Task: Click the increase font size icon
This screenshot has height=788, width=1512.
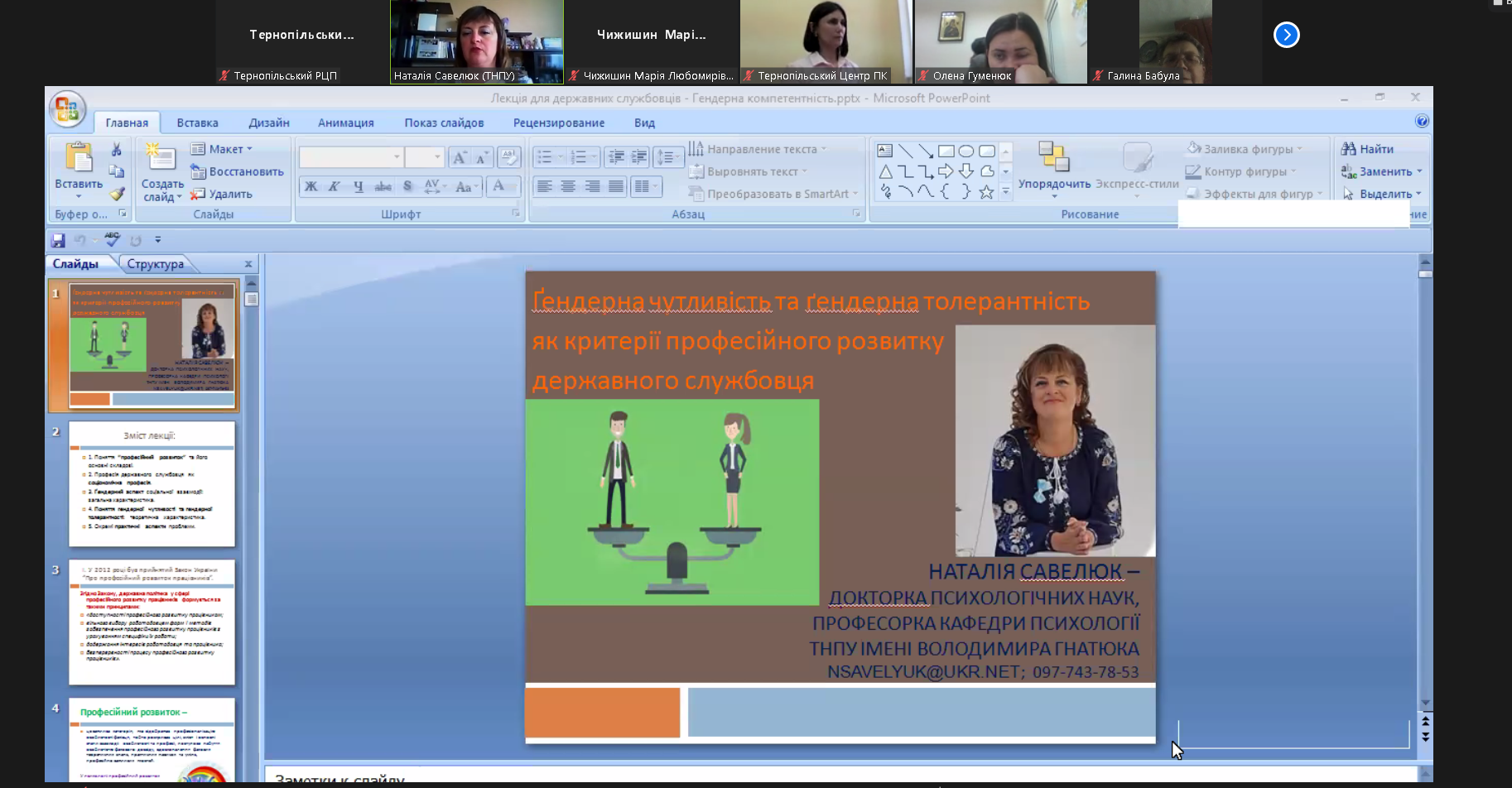Action: coord(460,157)
